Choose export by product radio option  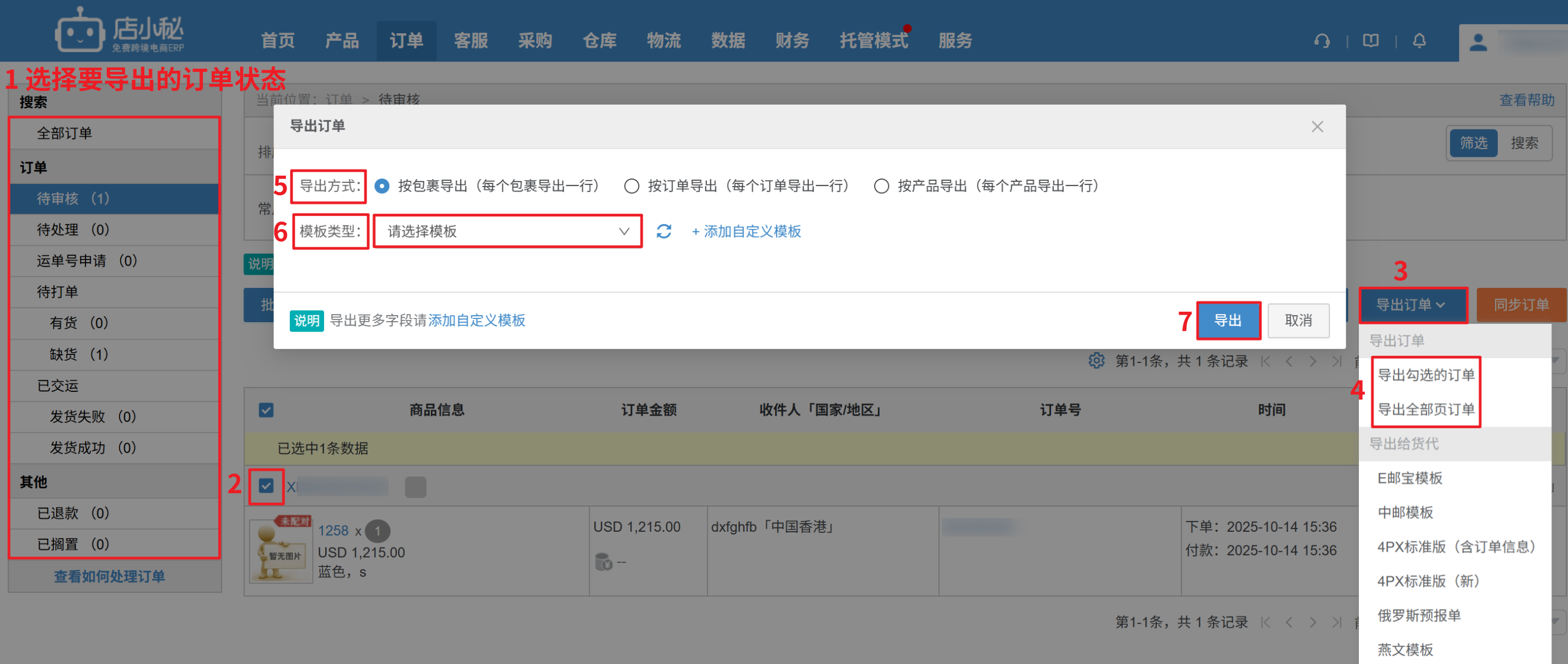coord(881,186)
